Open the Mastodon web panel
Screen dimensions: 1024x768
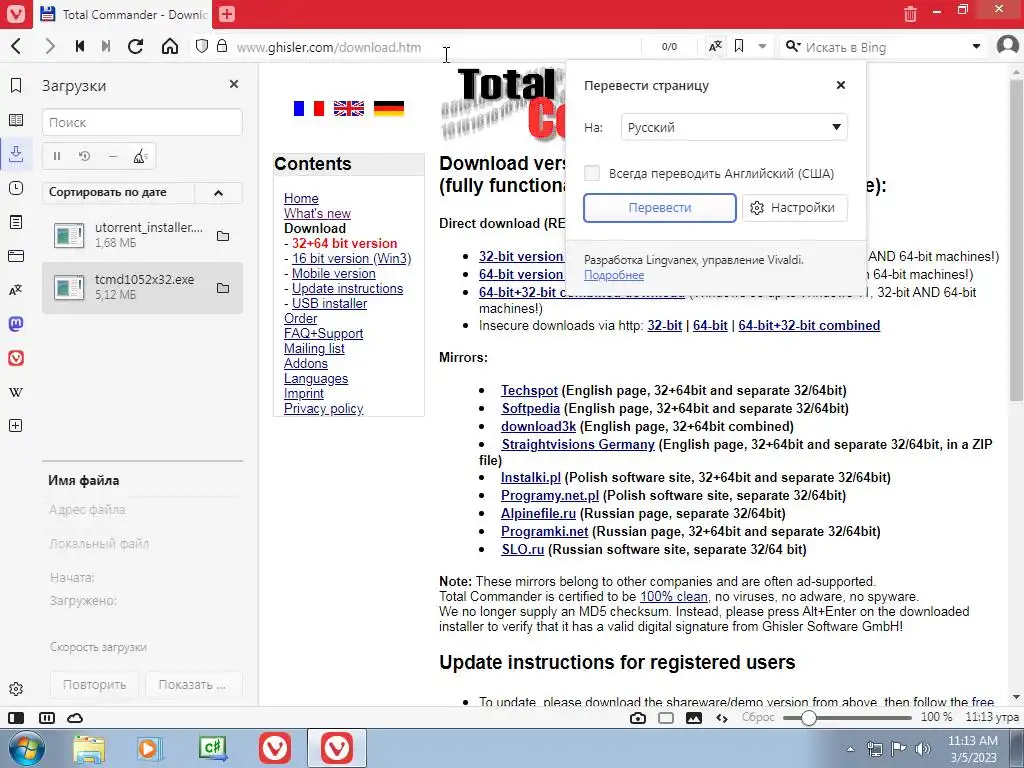(16, 324)
